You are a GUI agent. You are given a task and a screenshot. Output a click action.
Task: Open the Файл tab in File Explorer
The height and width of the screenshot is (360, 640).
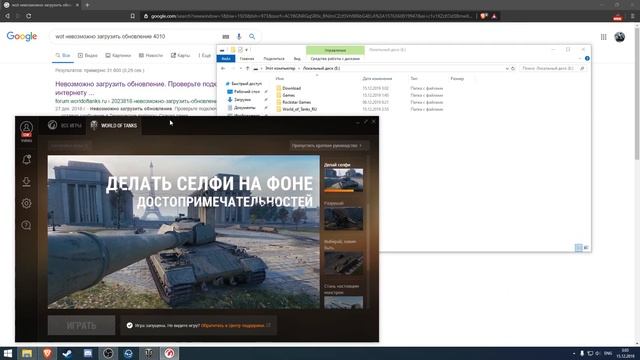click(226, 58)
